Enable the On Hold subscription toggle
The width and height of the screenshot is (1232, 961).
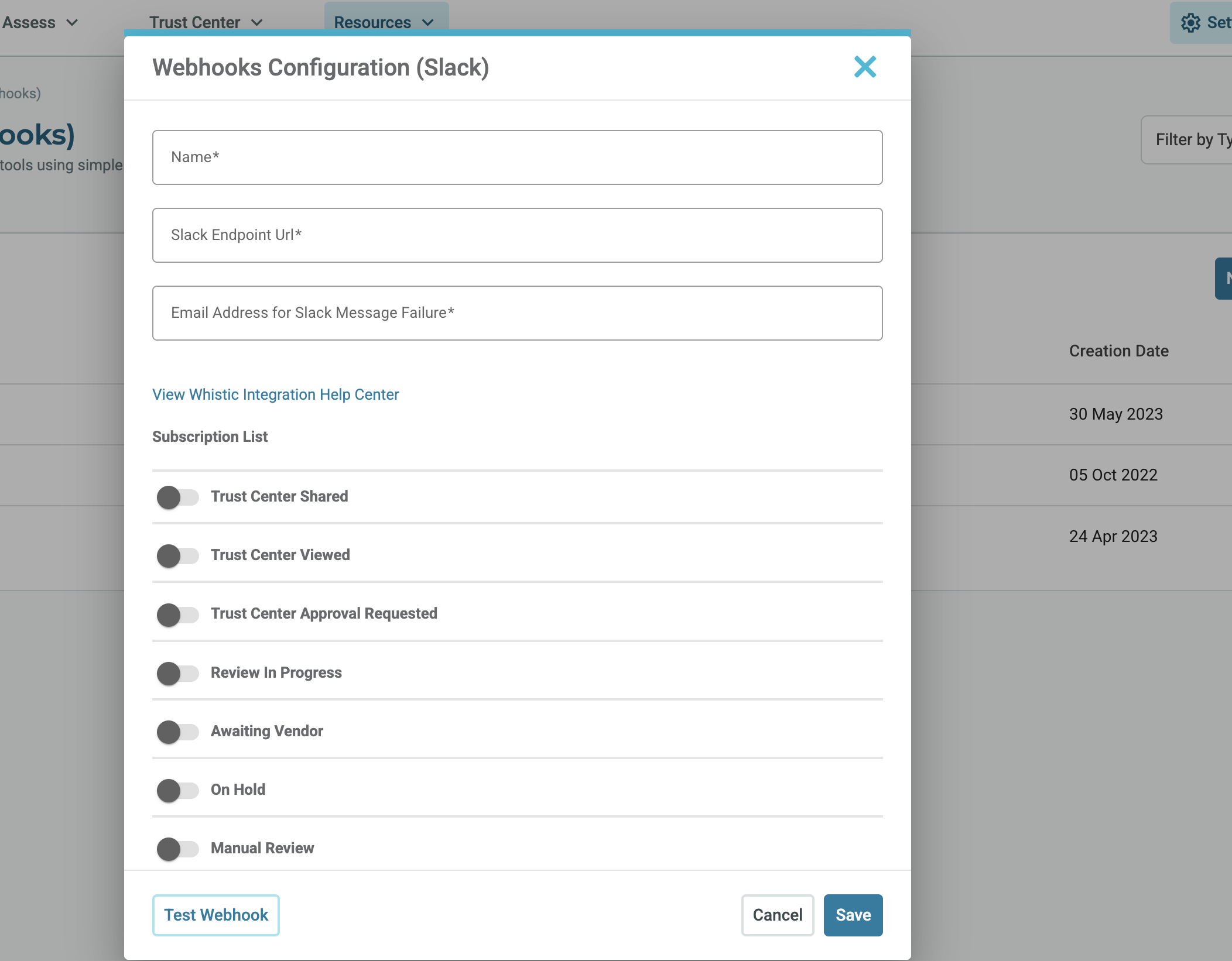(177, 790)
